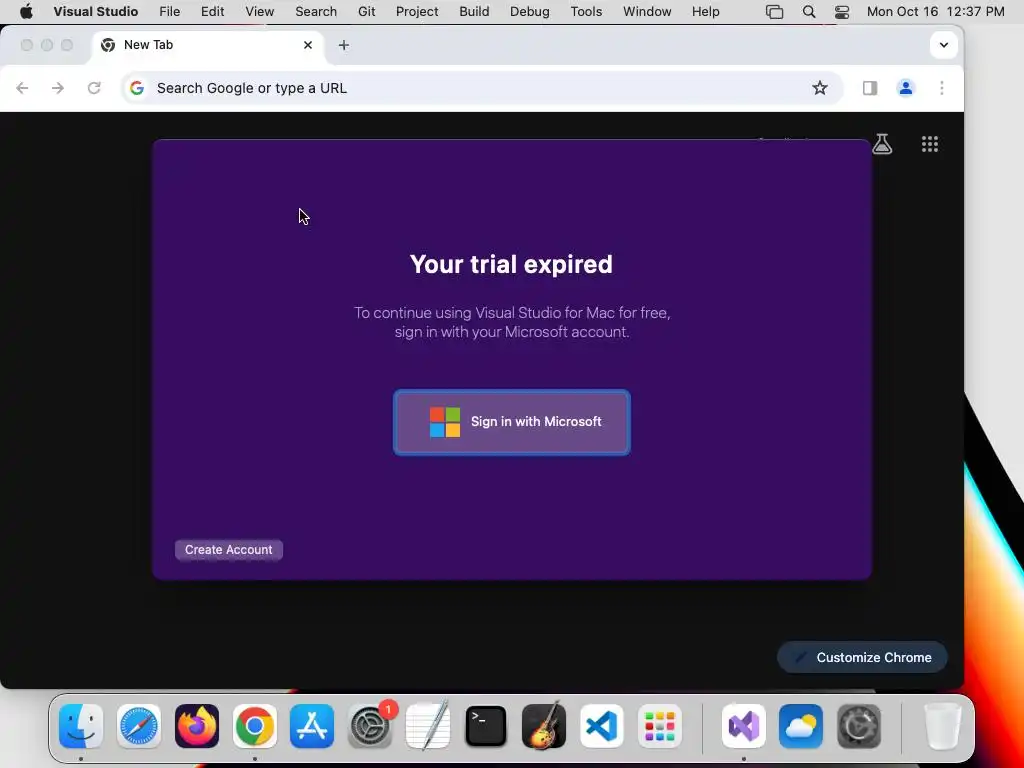Open the Git menu
The width and height of the screenshot is (1024, 768).
point(366,12)
